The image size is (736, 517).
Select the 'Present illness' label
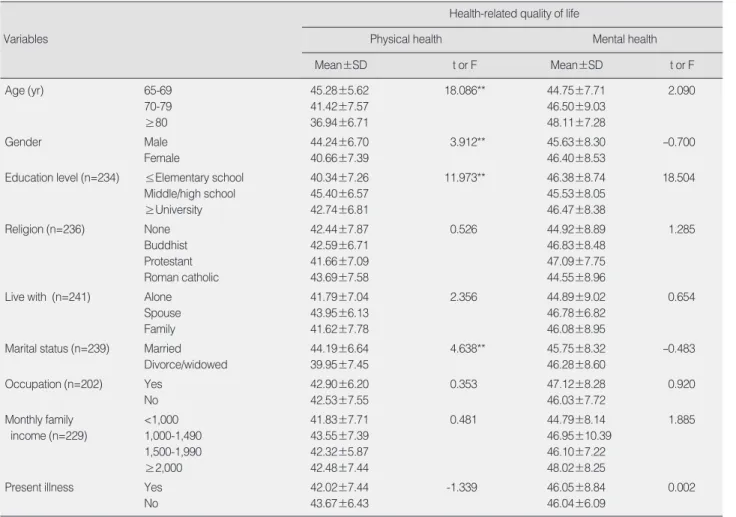tap(39, 487)
